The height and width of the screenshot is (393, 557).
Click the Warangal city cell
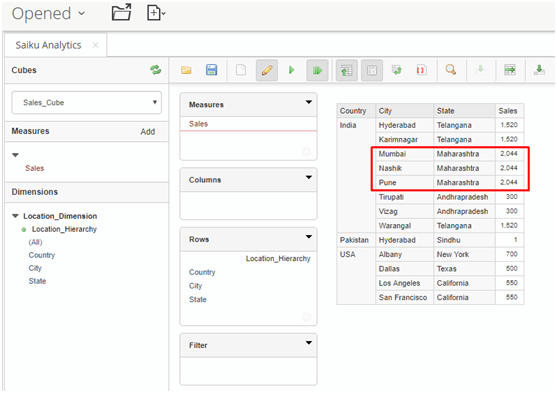(x=404, y=226)
